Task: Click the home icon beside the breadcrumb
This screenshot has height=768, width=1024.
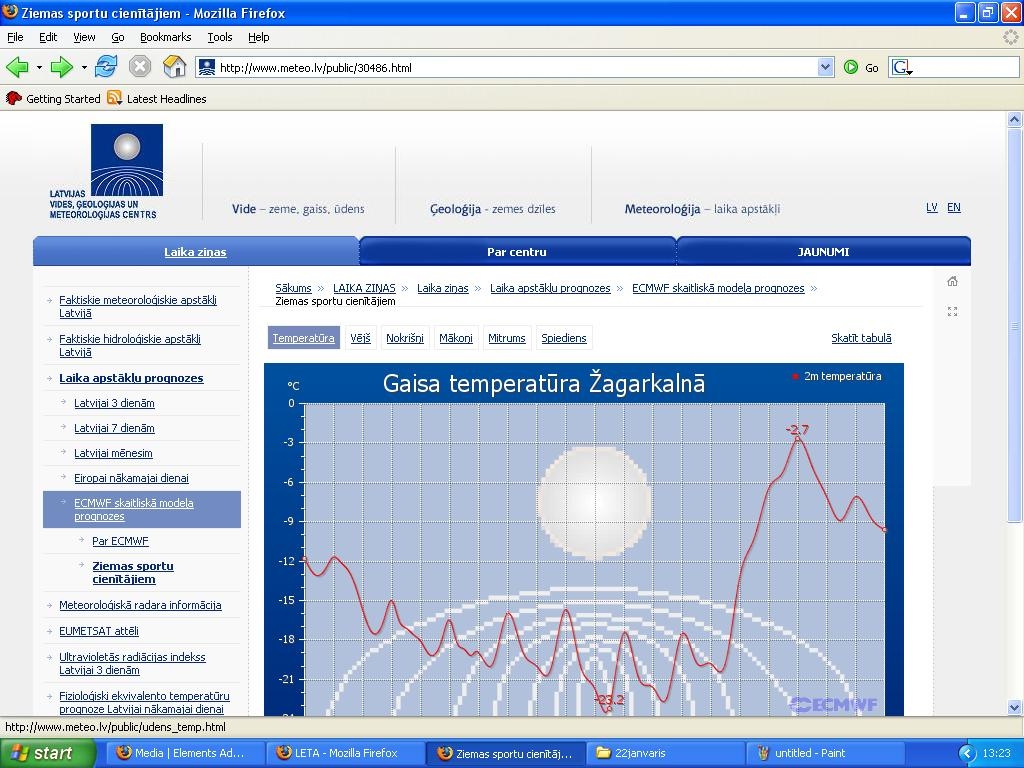Action: click(x=952, y=281)
